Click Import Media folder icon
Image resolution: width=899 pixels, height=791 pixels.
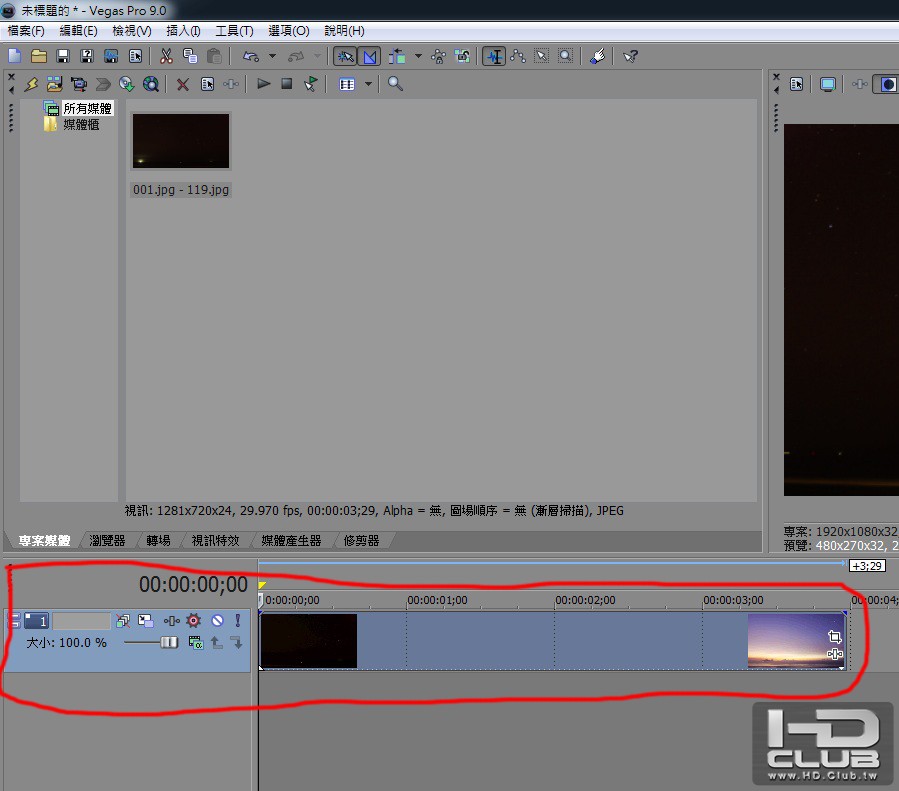[x=55, y=84]
